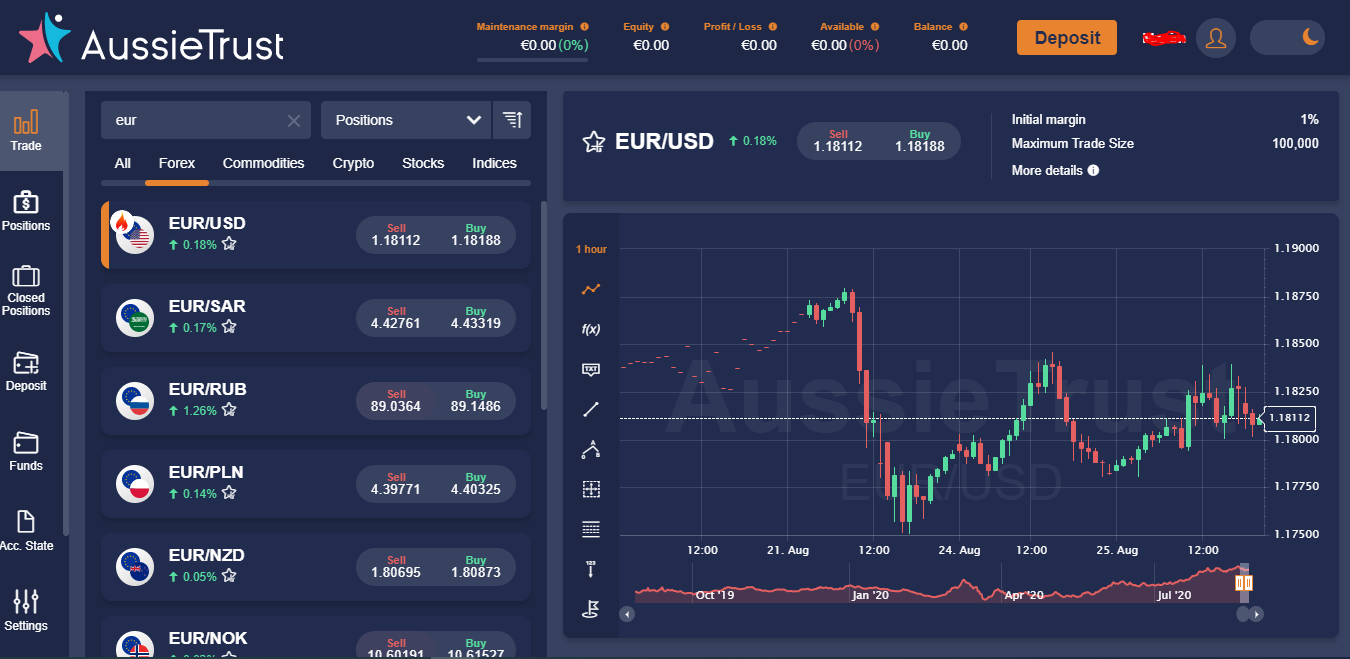1350x659 pixels.
Task: Open the Deposit wallet icon in the sidebar
Action: pos(26,371)
